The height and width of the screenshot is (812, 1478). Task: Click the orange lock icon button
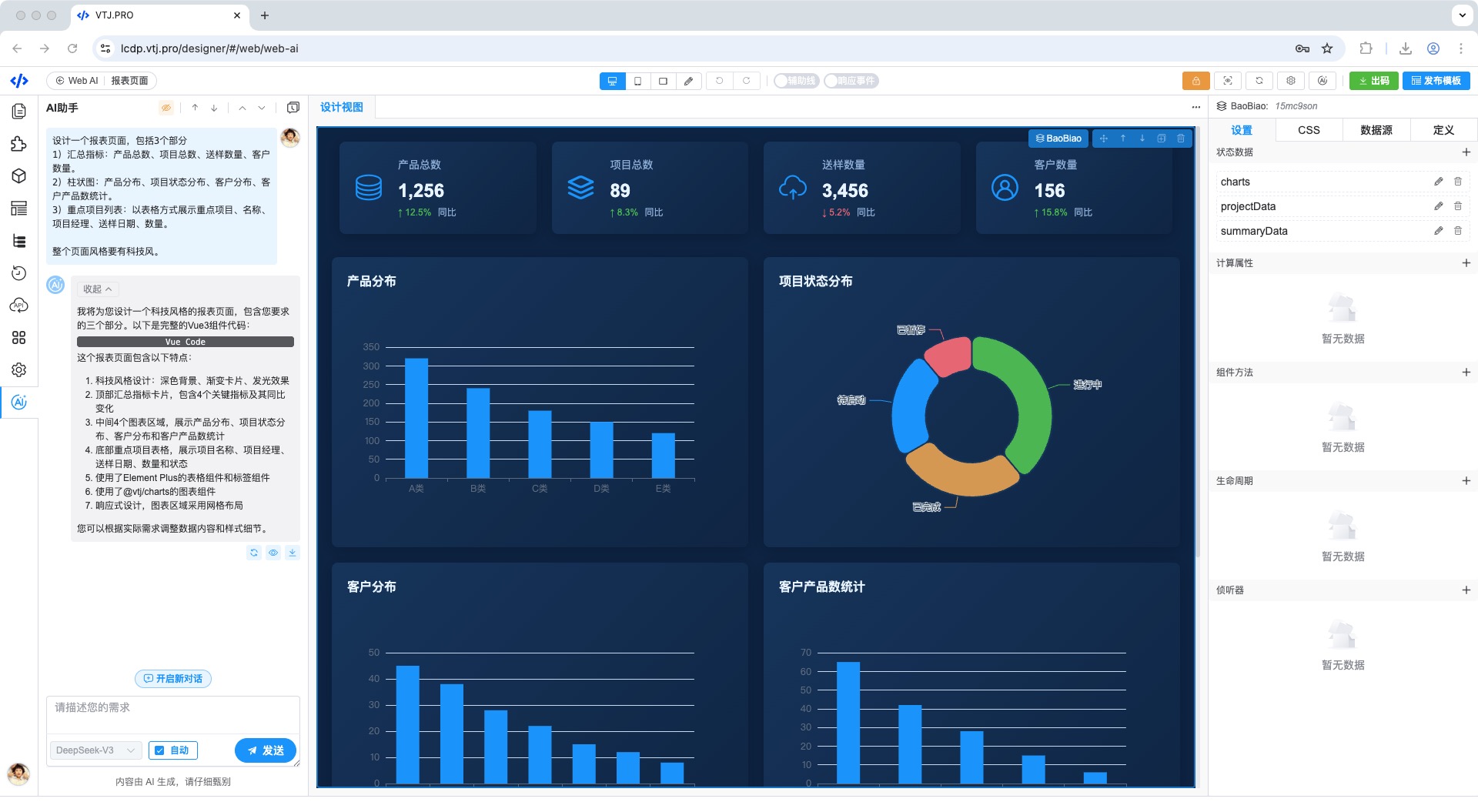[x=1195, y=81]
